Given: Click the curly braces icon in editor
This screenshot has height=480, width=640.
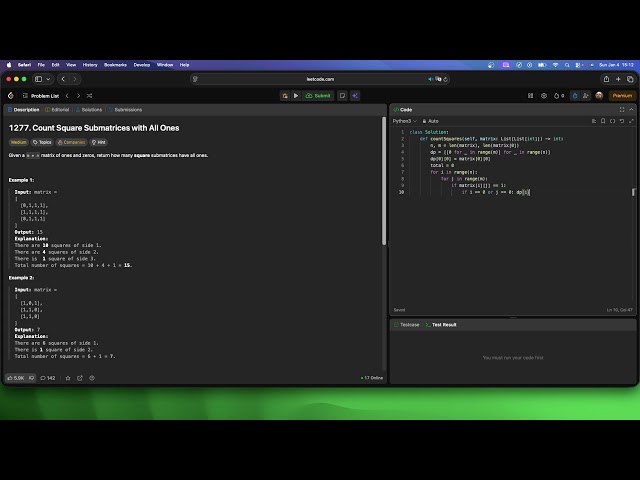Looking at the screenshot, I should click(613, 121).
